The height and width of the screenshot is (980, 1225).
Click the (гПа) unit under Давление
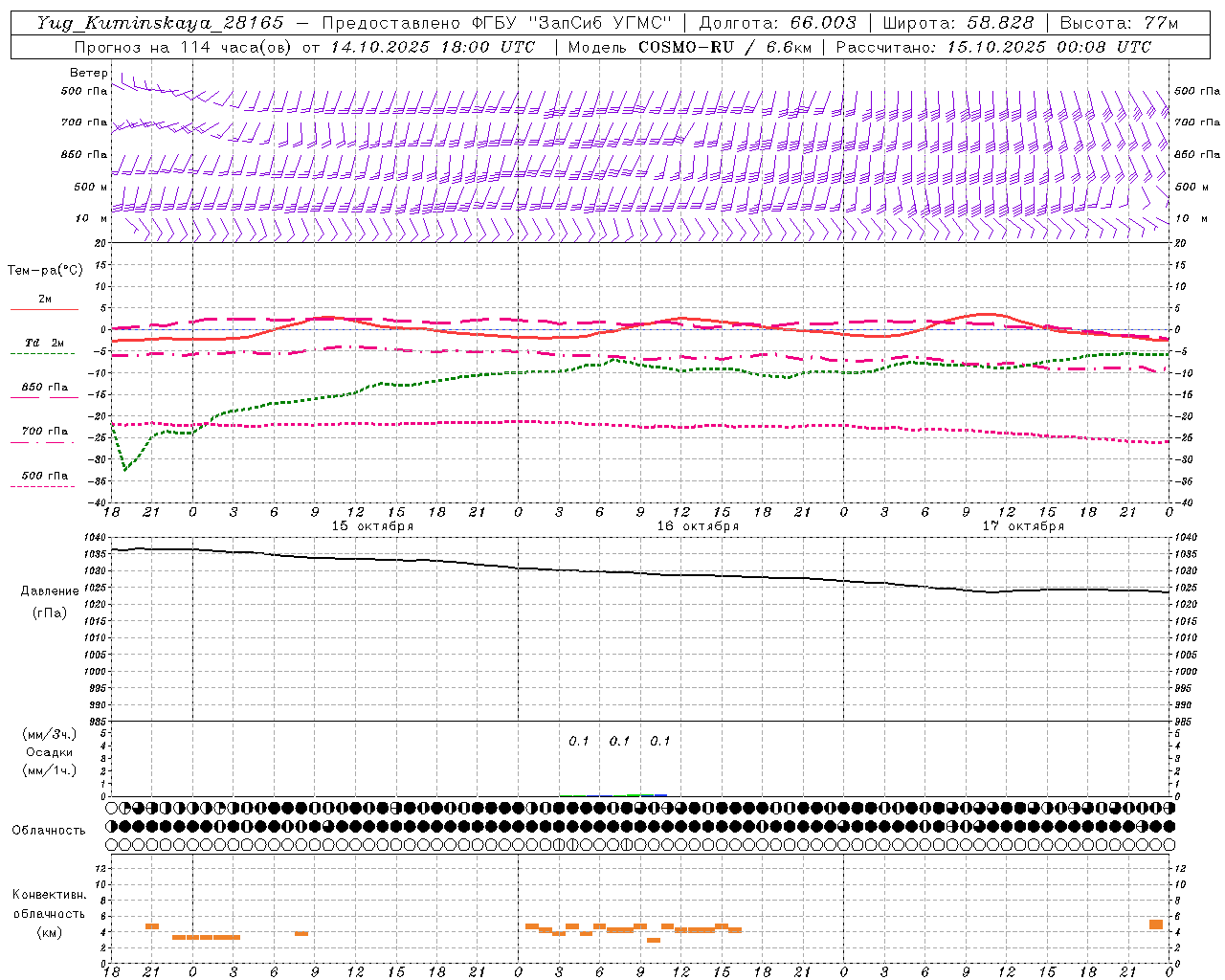[x=50, y=613]
